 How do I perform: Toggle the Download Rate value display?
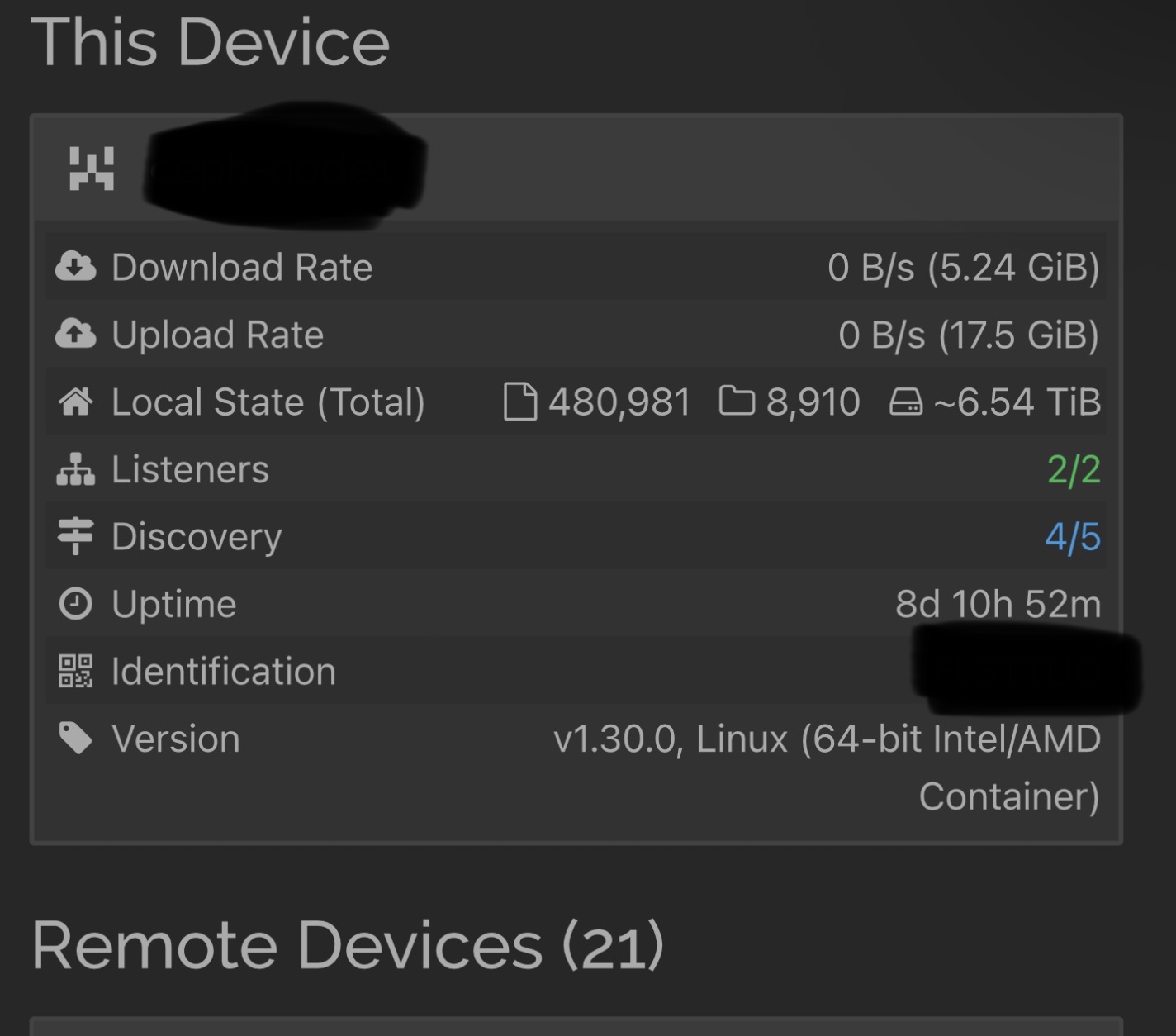[x=963, y=268]
